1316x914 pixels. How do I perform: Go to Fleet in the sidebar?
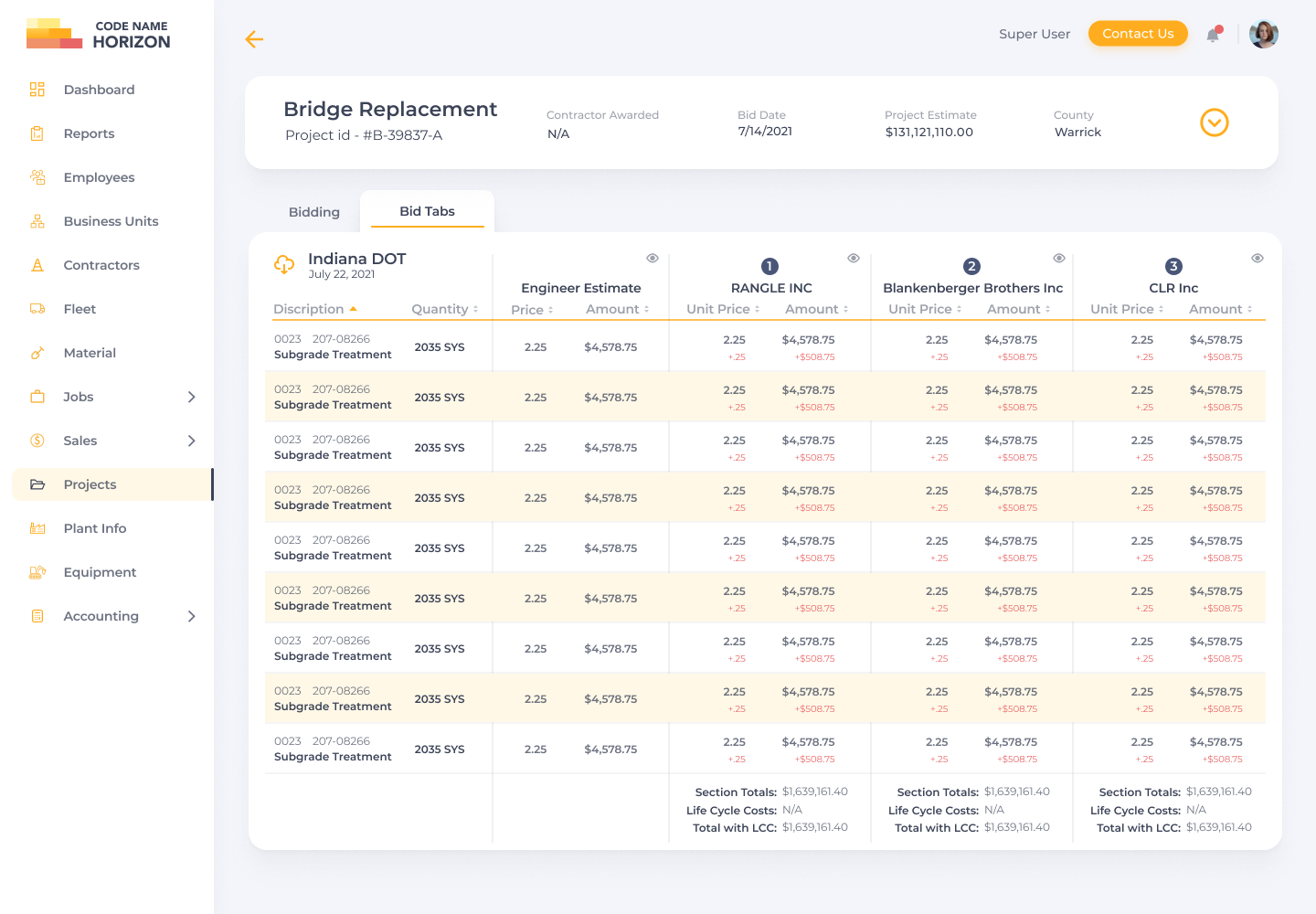[x=80, y=309]
